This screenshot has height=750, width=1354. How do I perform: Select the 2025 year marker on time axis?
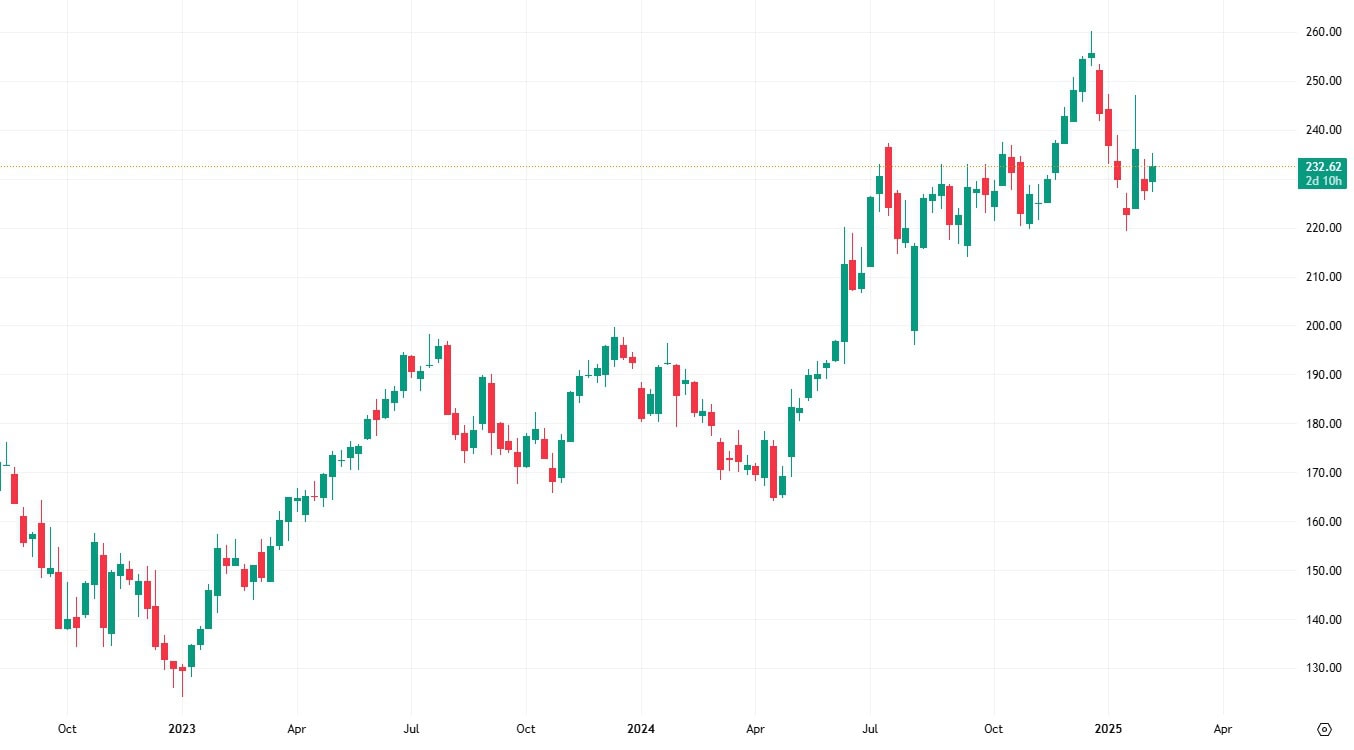click(1108, 730)
